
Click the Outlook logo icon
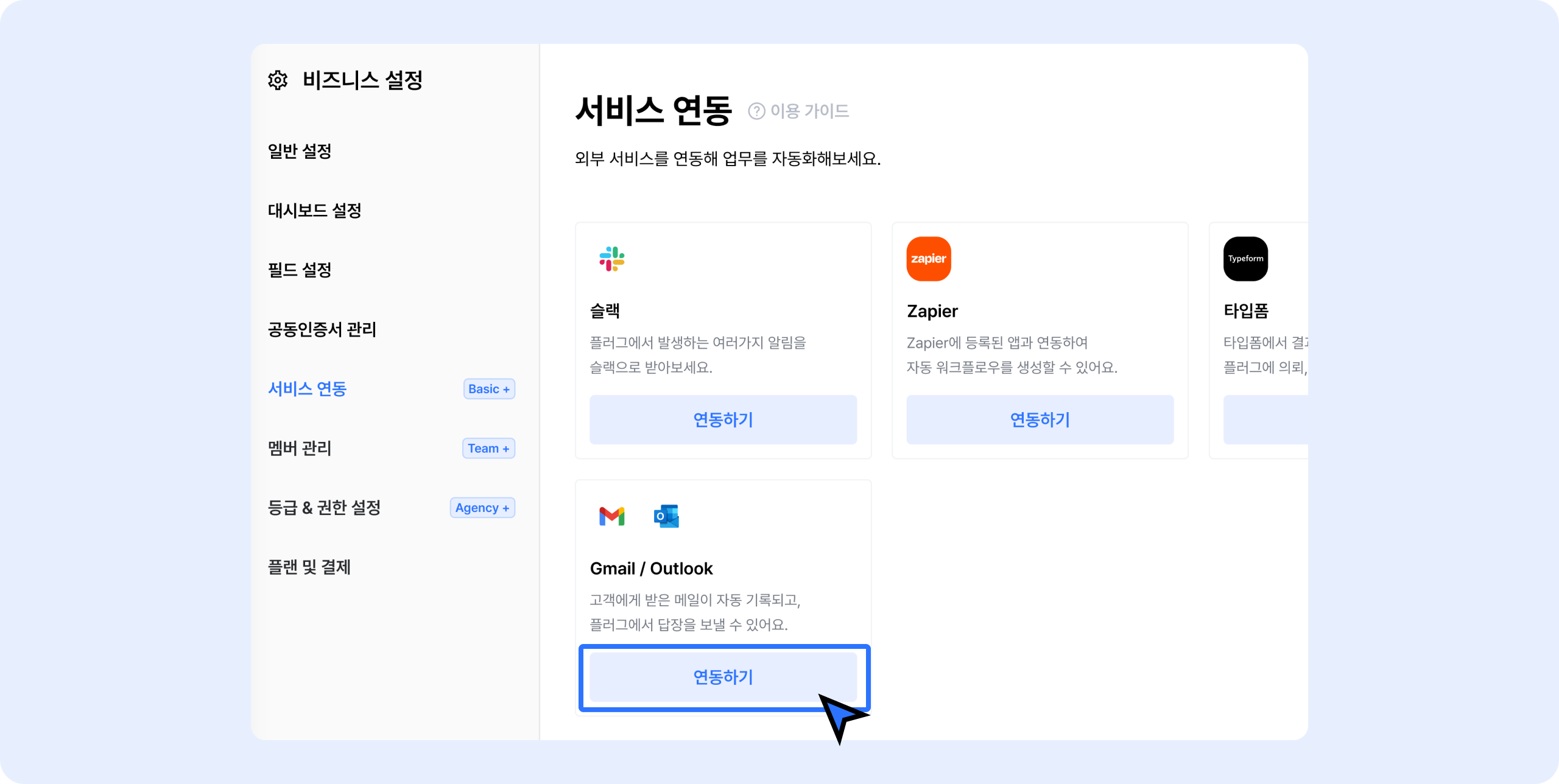click(x=666, y=516)
